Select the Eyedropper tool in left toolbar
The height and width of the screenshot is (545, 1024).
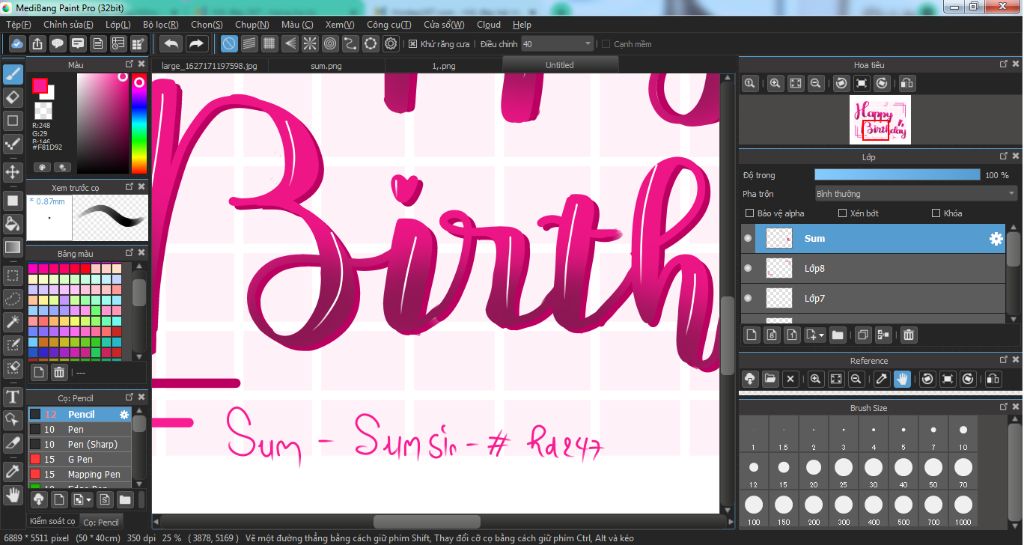tap(12, 472)
